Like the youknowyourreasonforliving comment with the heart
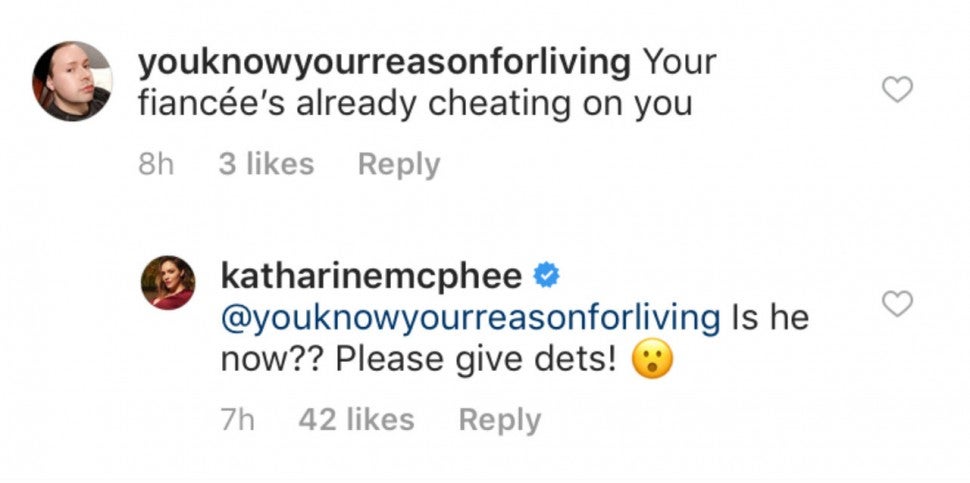The height and width of the screenshot is (483, 970). pos(899,91)
